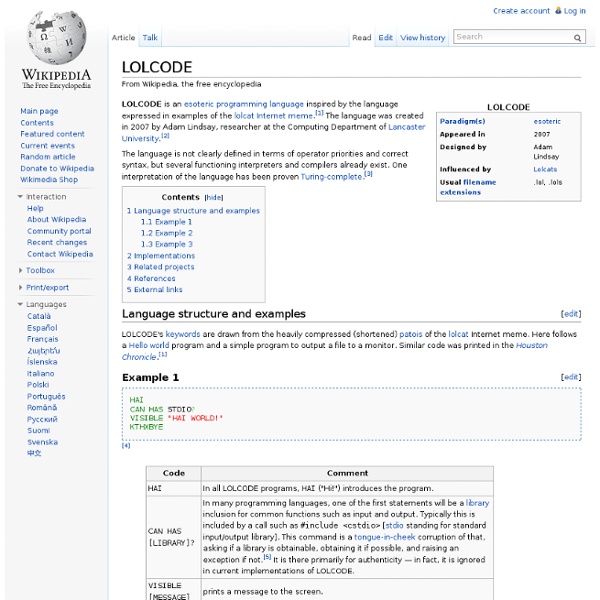Switch to Português language version
This screenshot has height=600, width=600.
click(46, 396)
